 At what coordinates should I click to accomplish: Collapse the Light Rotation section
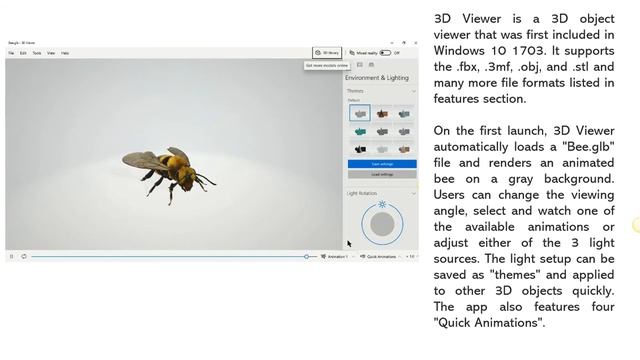point(413,193)
